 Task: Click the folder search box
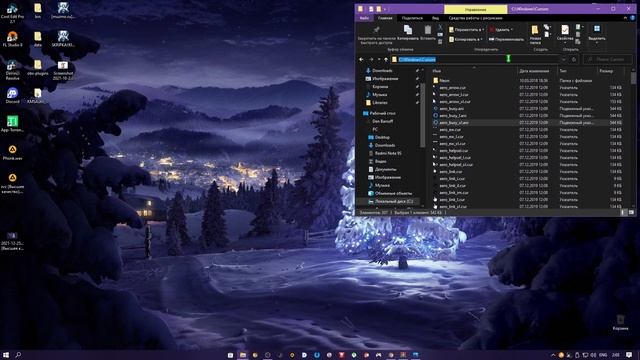607,60
